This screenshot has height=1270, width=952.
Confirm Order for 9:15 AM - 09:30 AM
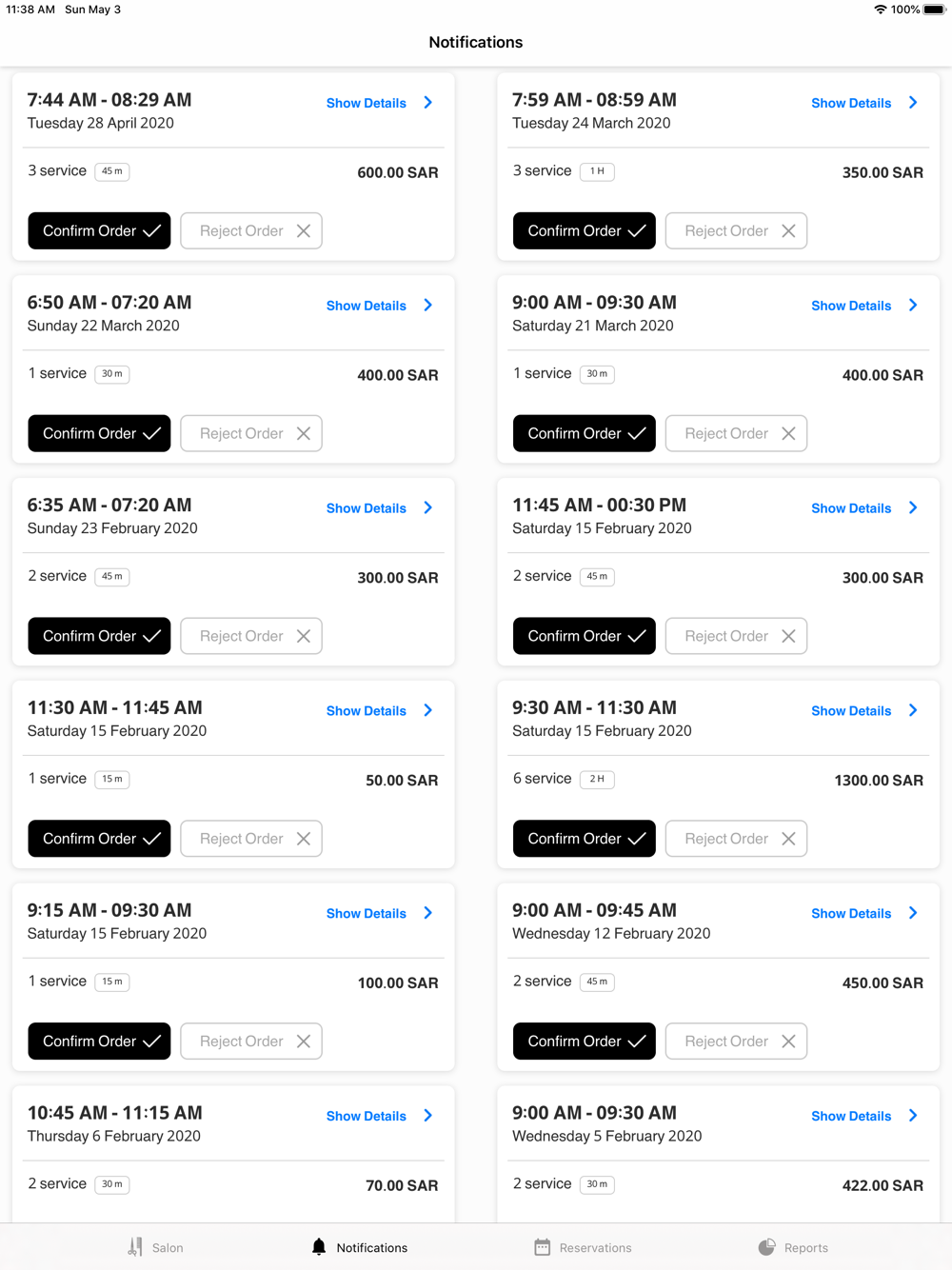click(x=99, y=1042)
